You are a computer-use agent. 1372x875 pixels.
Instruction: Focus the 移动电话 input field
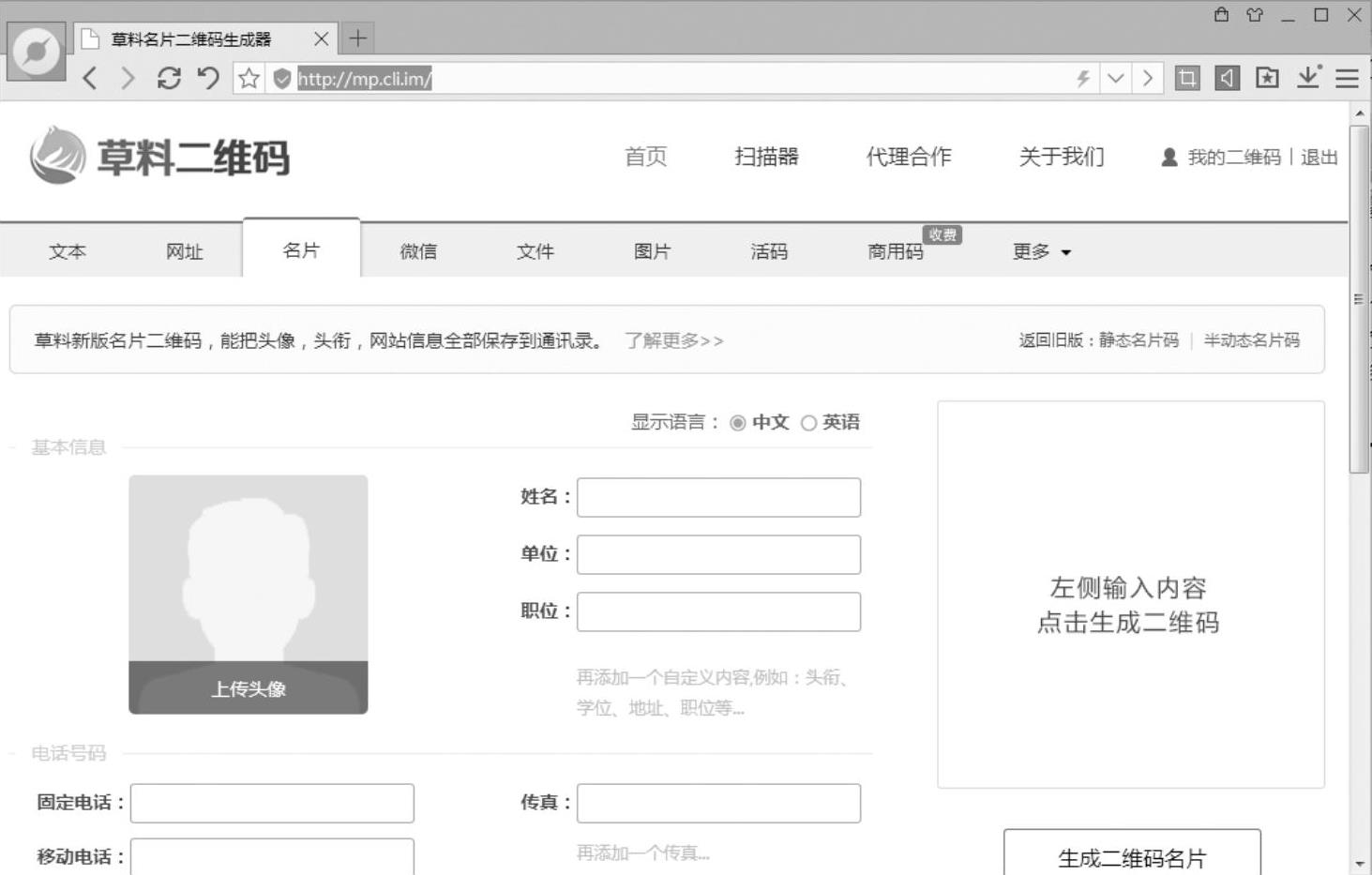[x=272, y=857]
